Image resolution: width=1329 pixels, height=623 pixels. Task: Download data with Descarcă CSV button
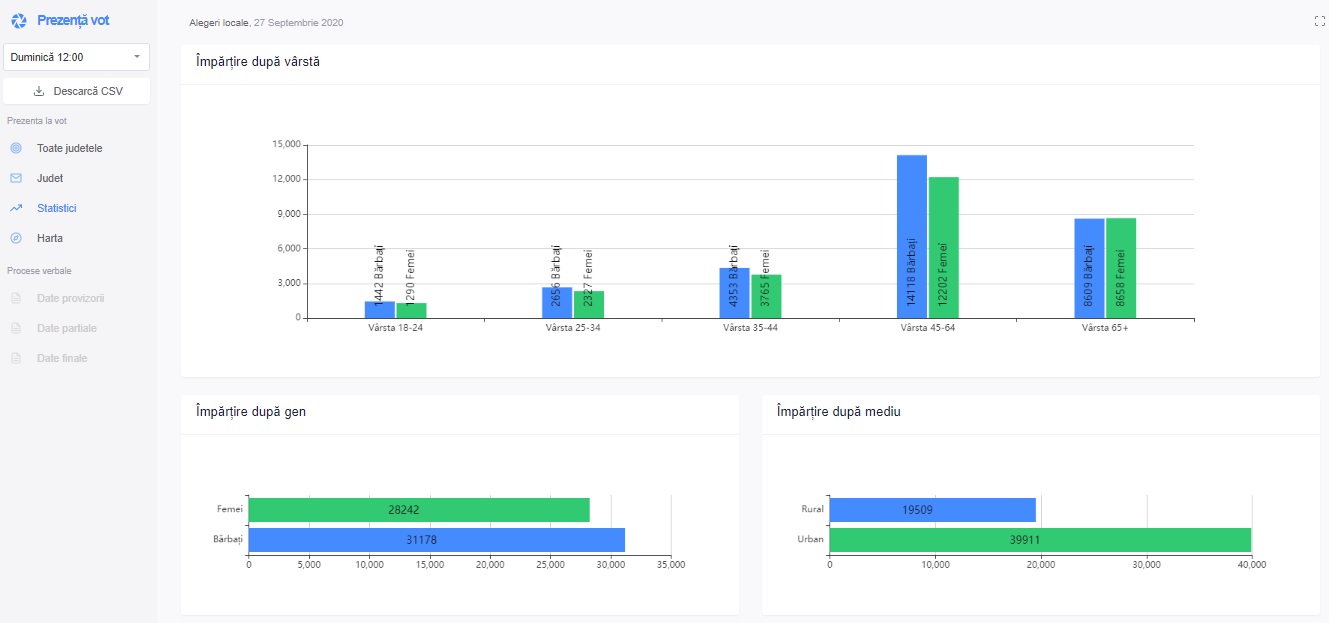click(77, 91)
